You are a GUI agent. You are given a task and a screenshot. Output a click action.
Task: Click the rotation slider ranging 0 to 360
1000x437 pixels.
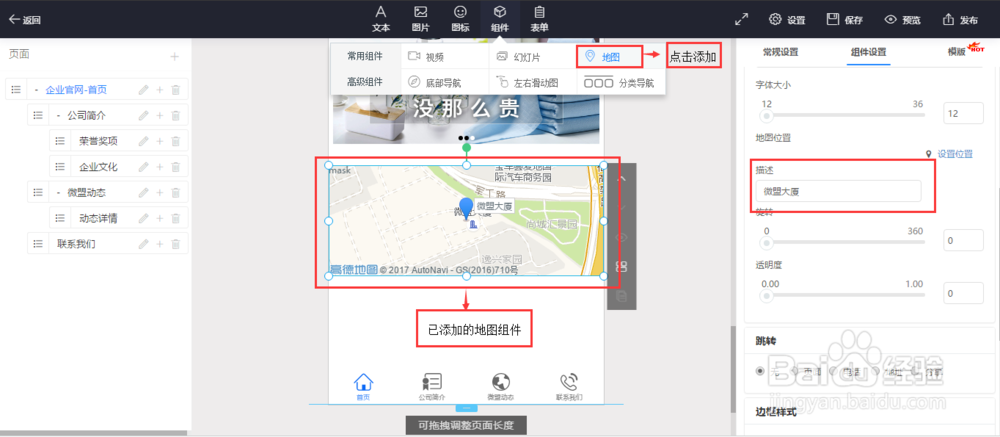pyautogui.click(x=843, y=242)
